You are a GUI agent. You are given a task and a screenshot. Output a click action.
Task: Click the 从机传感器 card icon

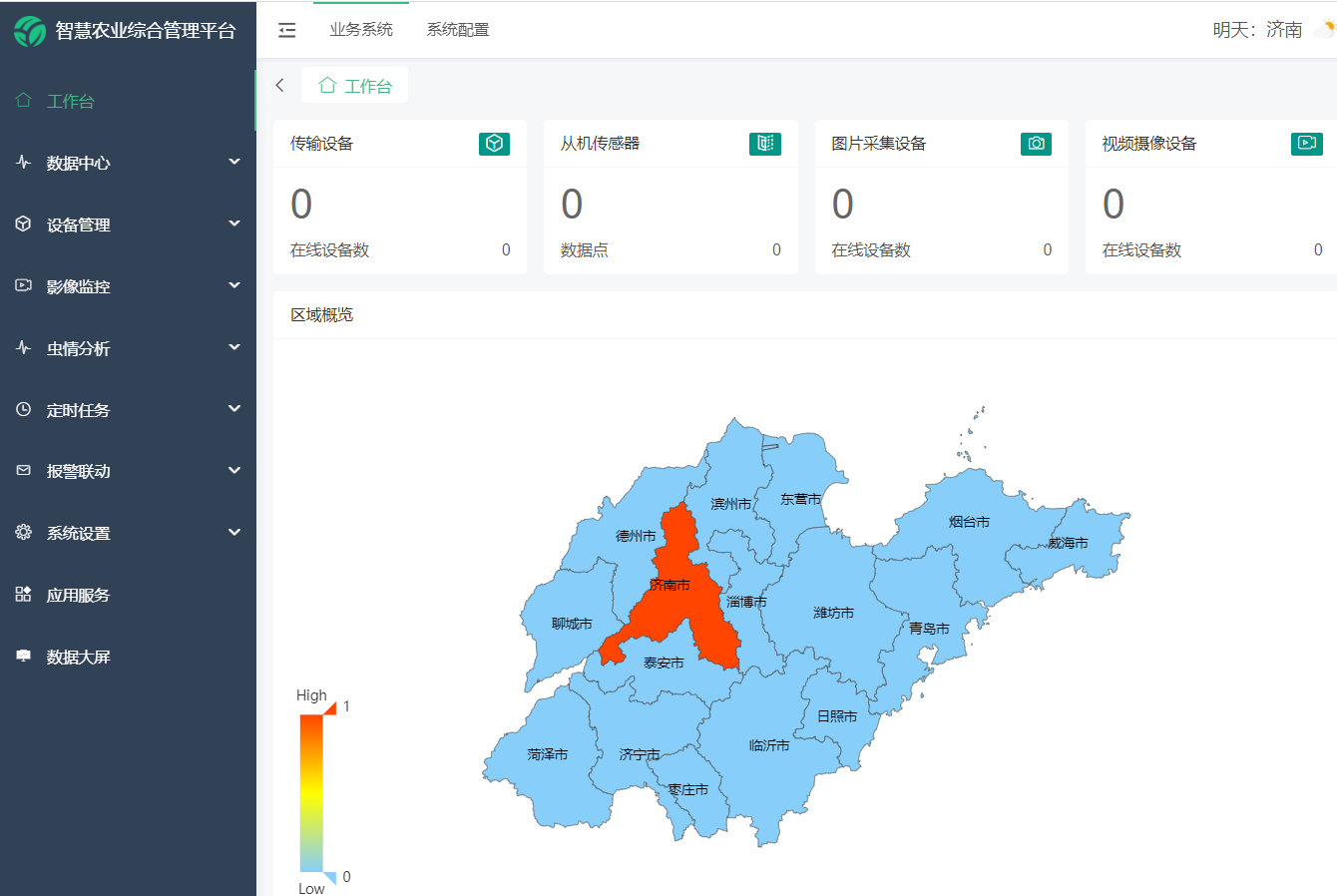[765, 144]
